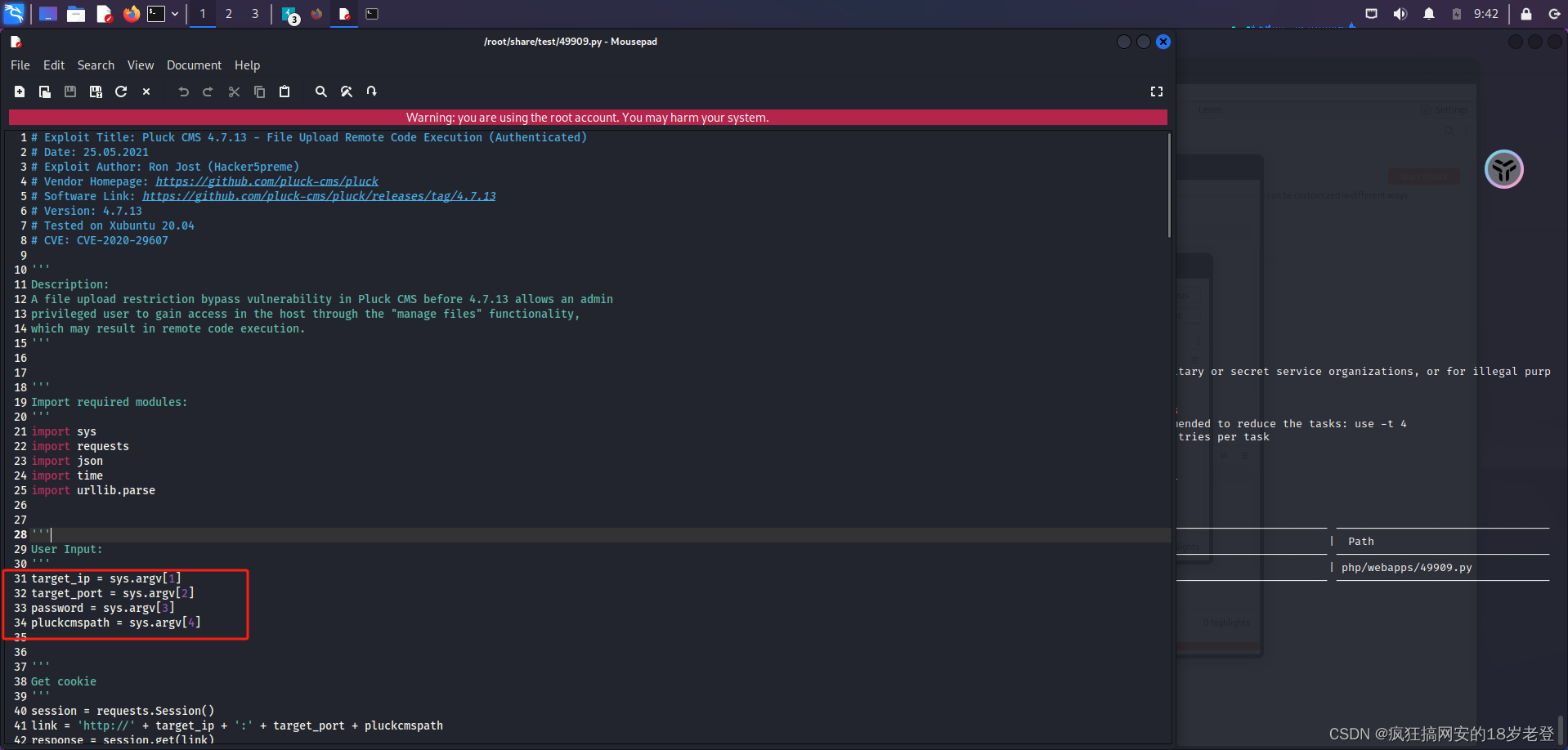Switch to the terminal window in the taskbar
1568x750 pixels.
pos(372,14)
